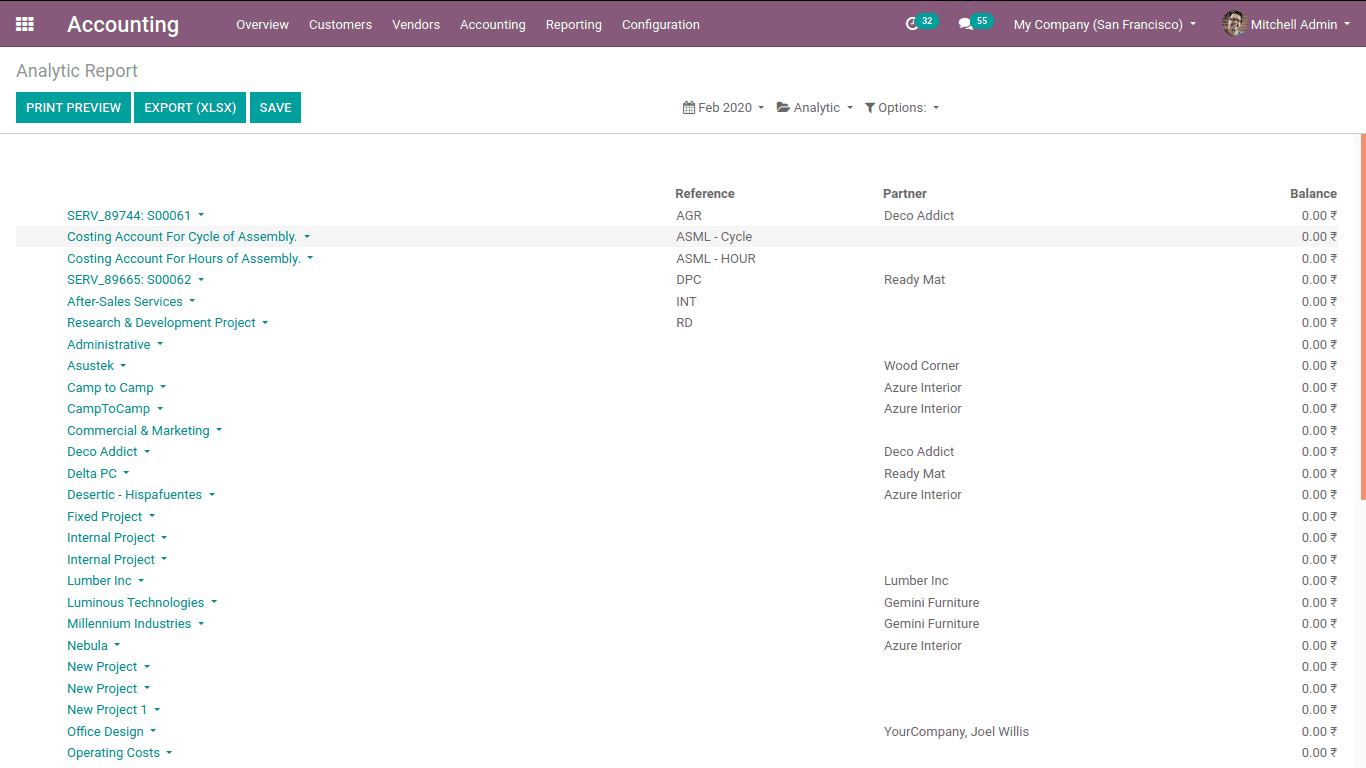This screenshot has width=1366, height=768.
Task: Open CampToCamp account
Action: click(108, 409)
